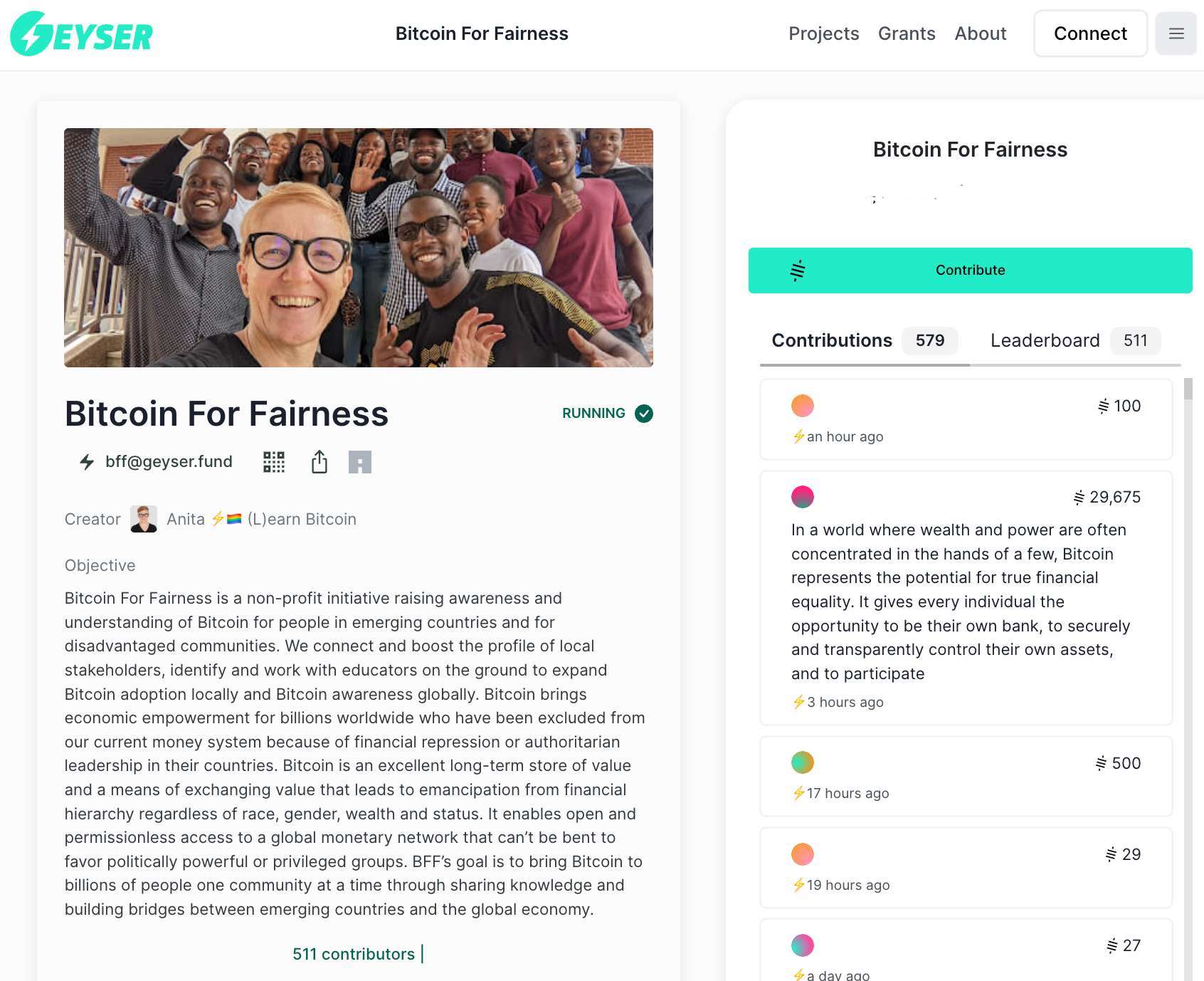The width and height of the screenshot is (1204, 981).
Task: Click the 511 contributors link
Action: [354, 954]
